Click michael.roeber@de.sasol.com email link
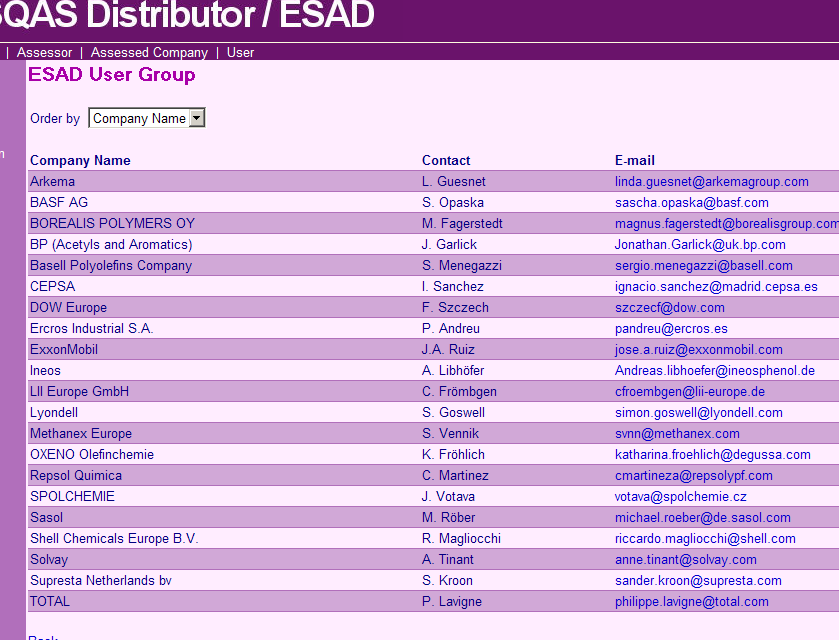 [x=703, y=517]
